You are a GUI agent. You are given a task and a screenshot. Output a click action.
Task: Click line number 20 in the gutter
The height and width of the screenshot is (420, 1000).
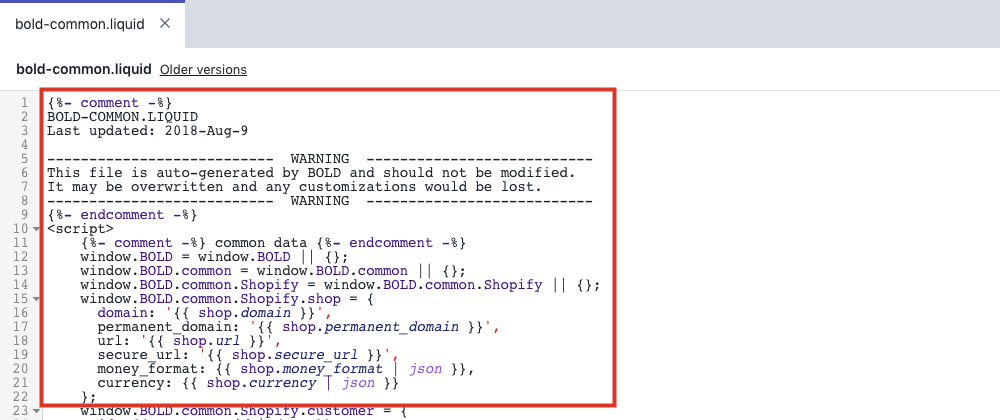pyautogui.click(x=20, y=369)
